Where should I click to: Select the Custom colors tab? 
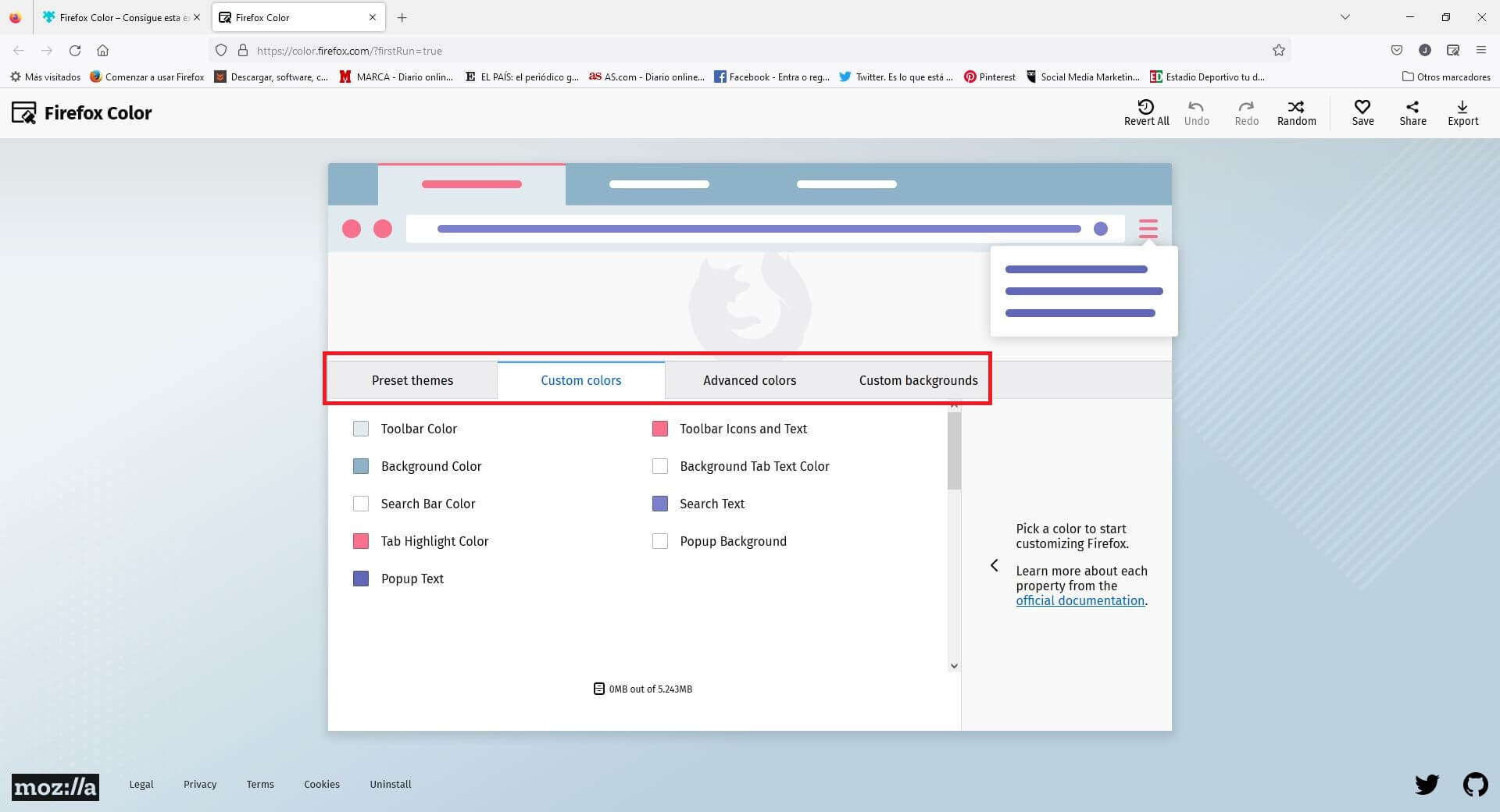click(581, 380)
